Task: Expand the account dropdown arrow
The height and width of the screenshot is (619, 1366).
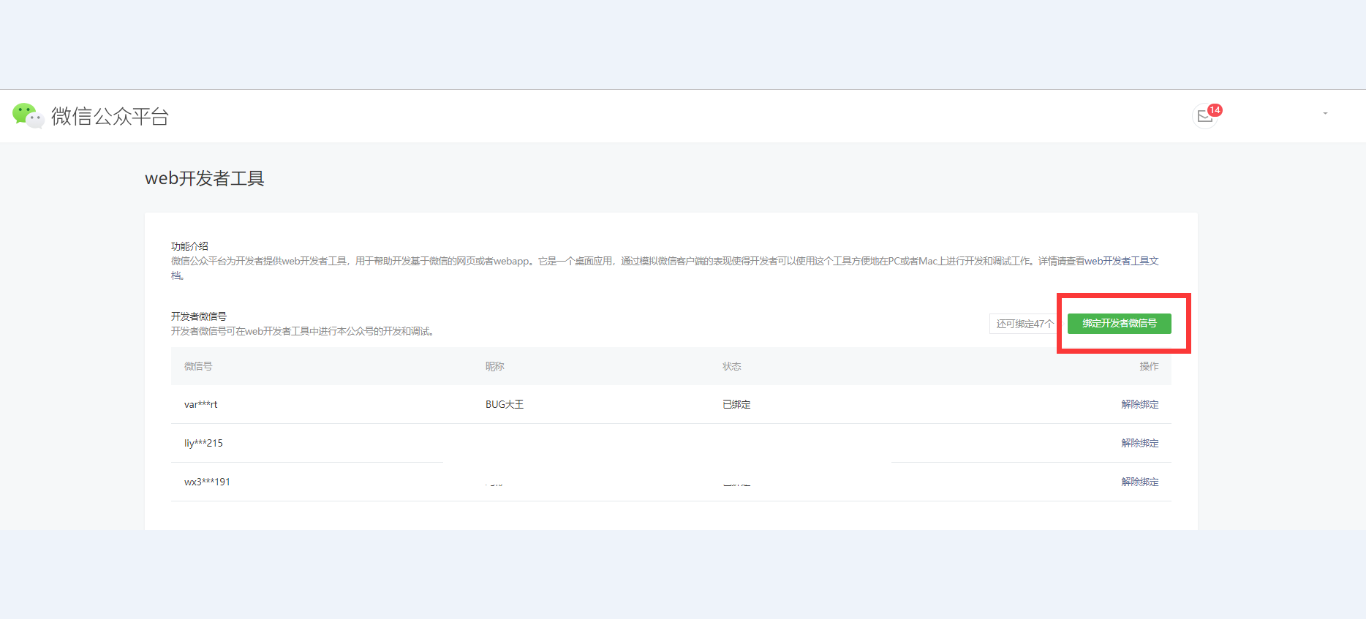Action: [1326, 114]
